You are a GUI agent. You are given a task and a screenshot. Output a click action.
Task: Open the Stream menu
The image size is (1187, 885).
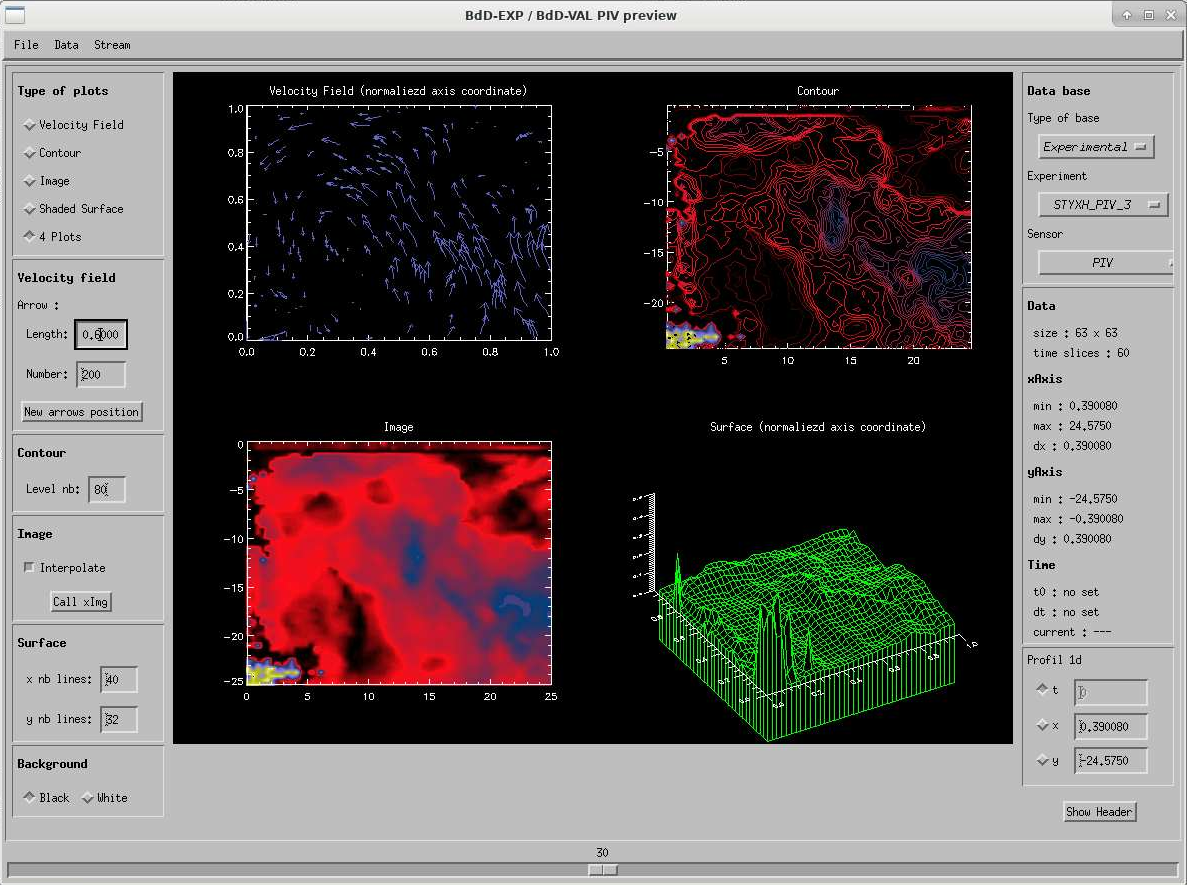(112, 45)
